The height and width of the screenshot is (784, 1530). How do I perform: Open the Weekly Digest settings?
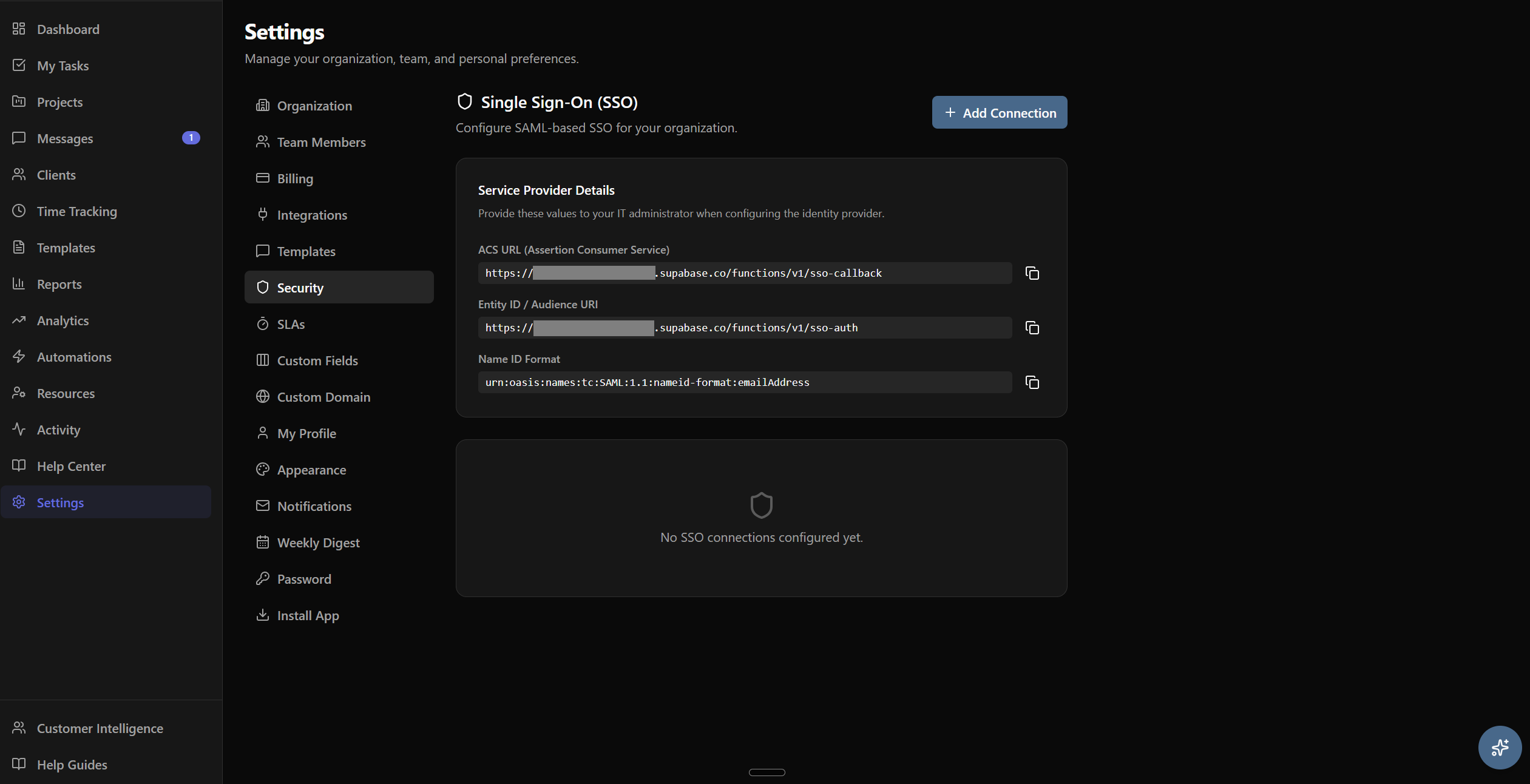point(318,542)
